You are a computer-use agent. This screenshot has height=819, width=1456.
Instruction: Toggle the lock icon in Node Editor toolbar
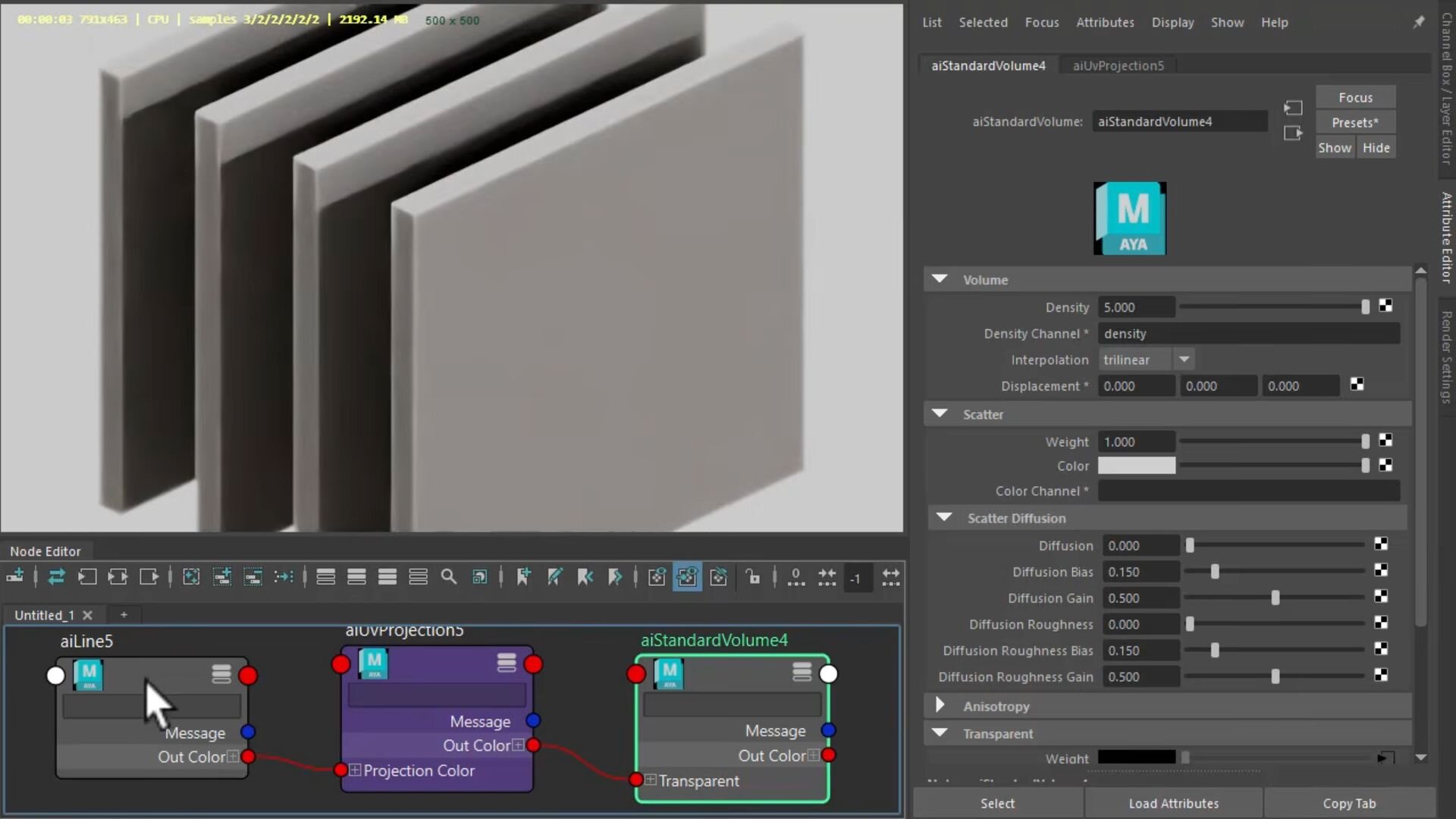pyautogui.click(x=752, y=577)
